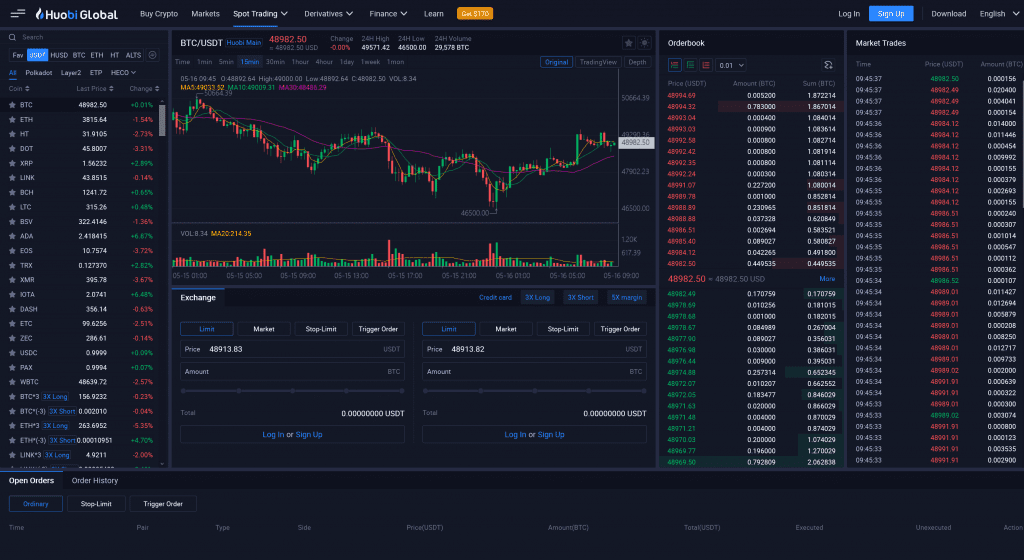The width and height of the screenshot is (1024, 560).
Task: Go to Huobi Global home via logo
Action: [x=76, y=14]
